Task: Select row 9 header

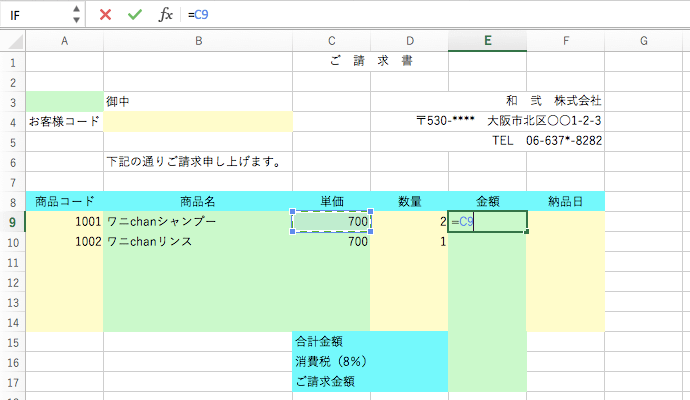Action: point(13,222)
